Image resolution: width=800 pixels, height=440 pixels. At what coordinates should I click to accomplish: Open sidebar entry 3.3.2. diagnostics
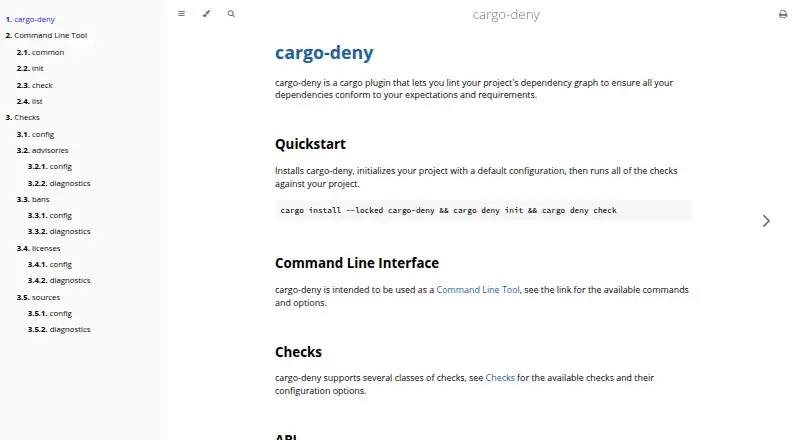(59, 231)
